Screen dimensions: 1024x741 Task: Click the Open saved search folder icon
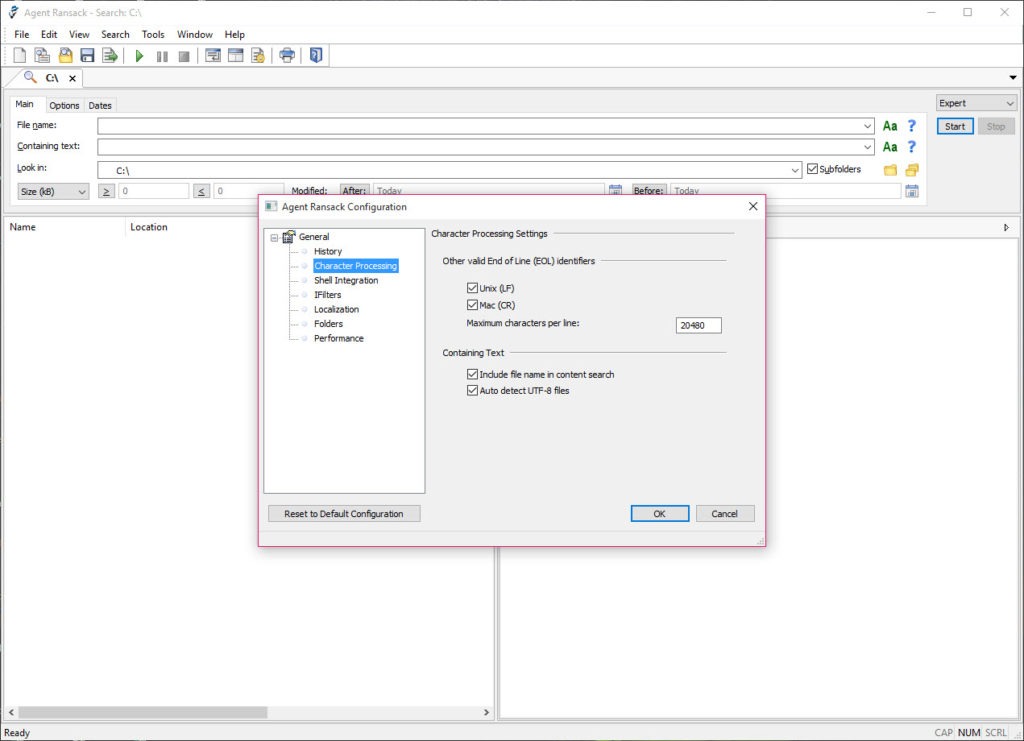[65, 55]
